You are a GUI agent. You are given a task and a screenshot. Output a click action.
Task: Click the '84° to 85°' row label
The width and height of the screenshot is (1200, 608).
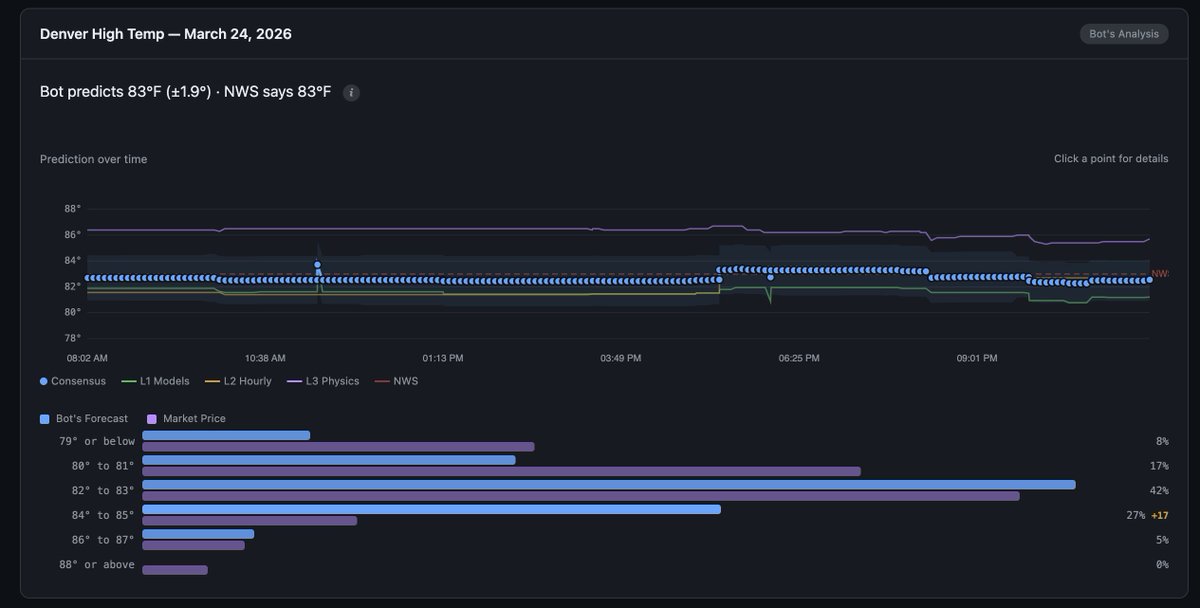(102, 515)
